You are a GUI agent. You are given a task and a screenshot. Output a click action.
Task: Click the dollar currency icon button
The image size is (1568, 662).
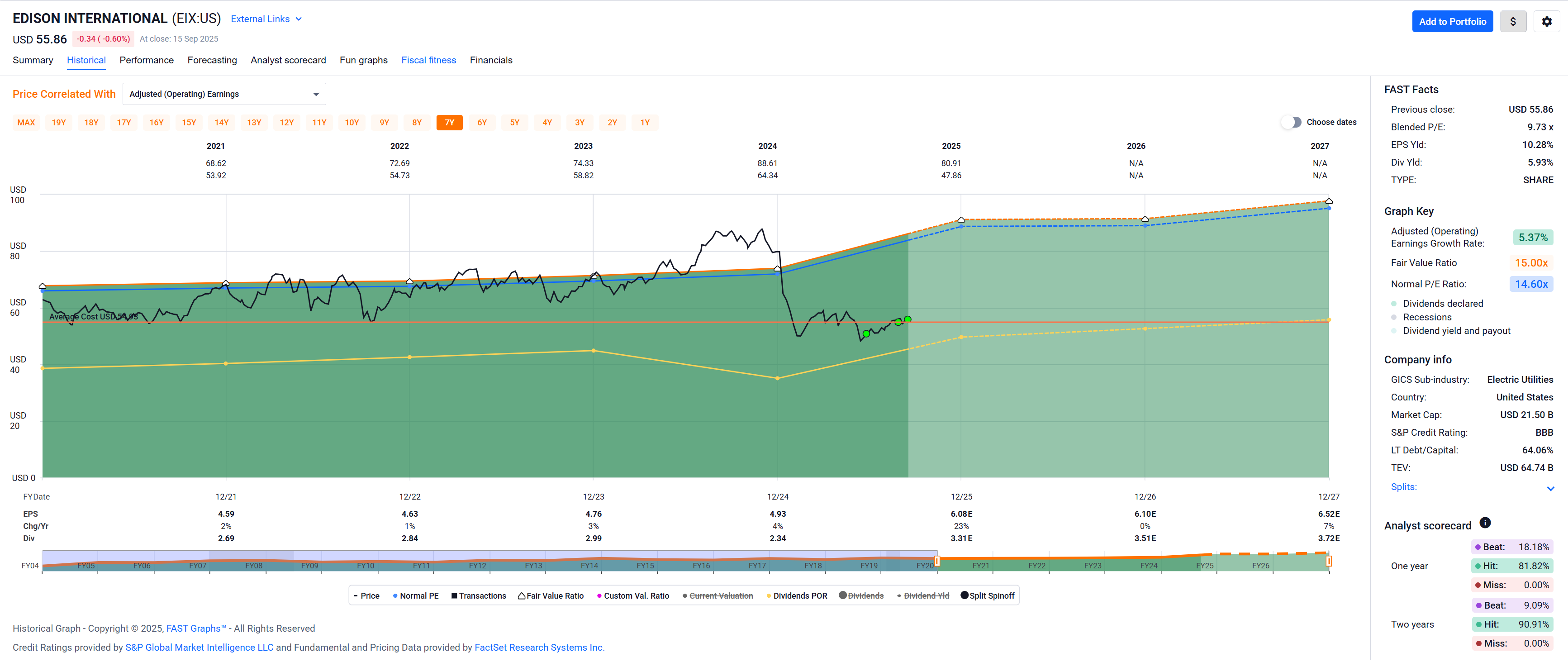click(1513, 22)
